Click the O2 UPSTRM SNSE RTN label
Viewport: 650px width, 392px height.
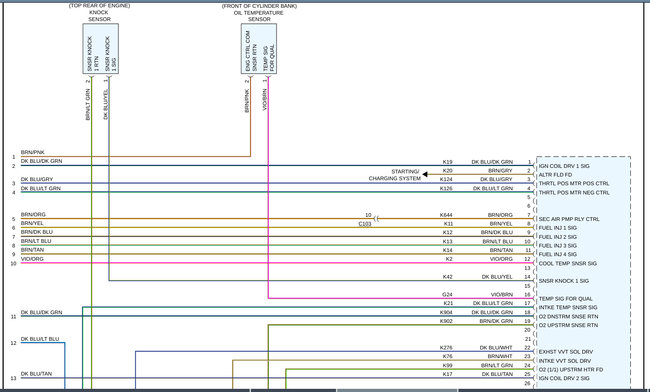568,325
